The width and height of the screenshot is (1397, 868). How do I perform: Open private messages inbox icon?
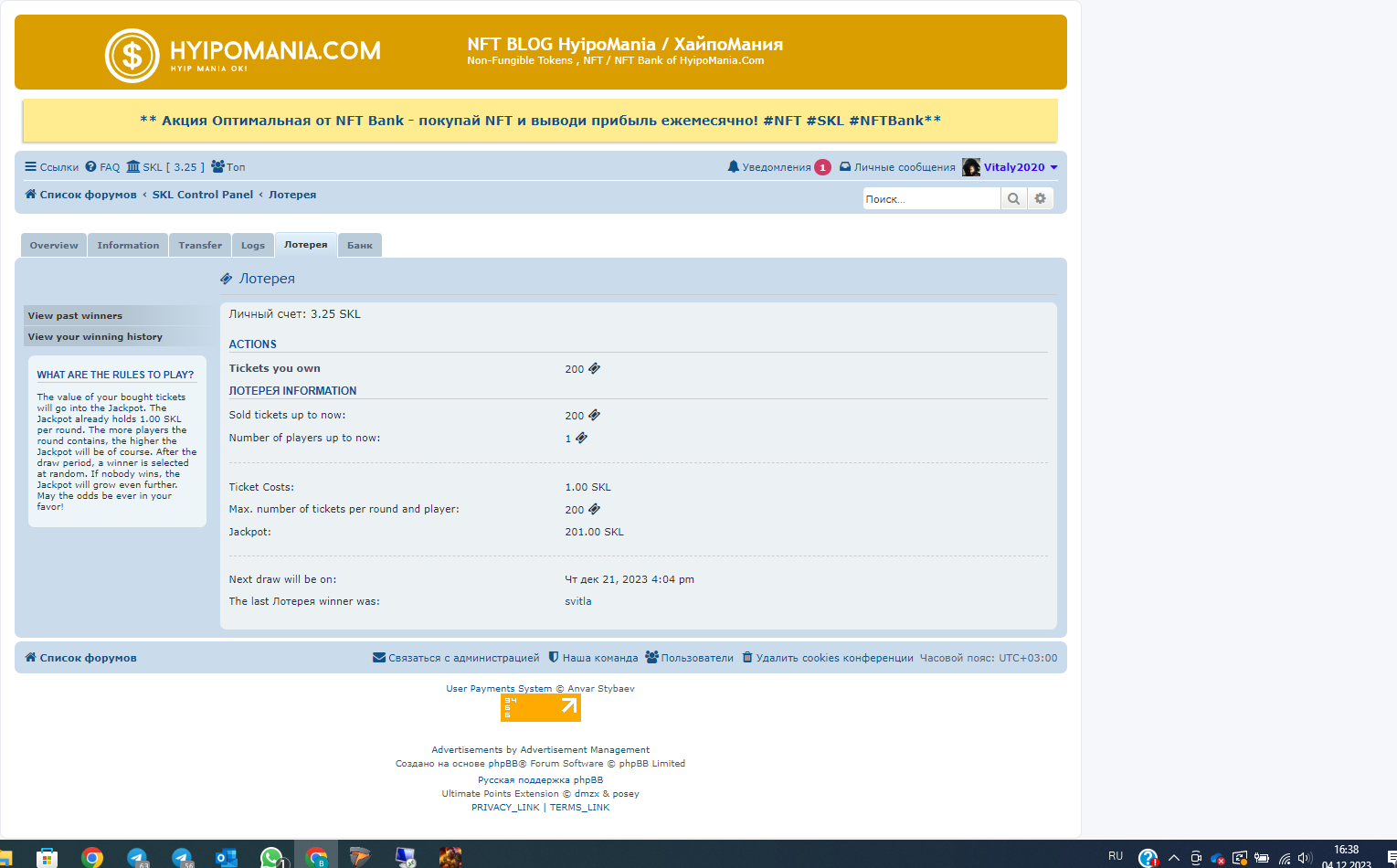[845, 167]
